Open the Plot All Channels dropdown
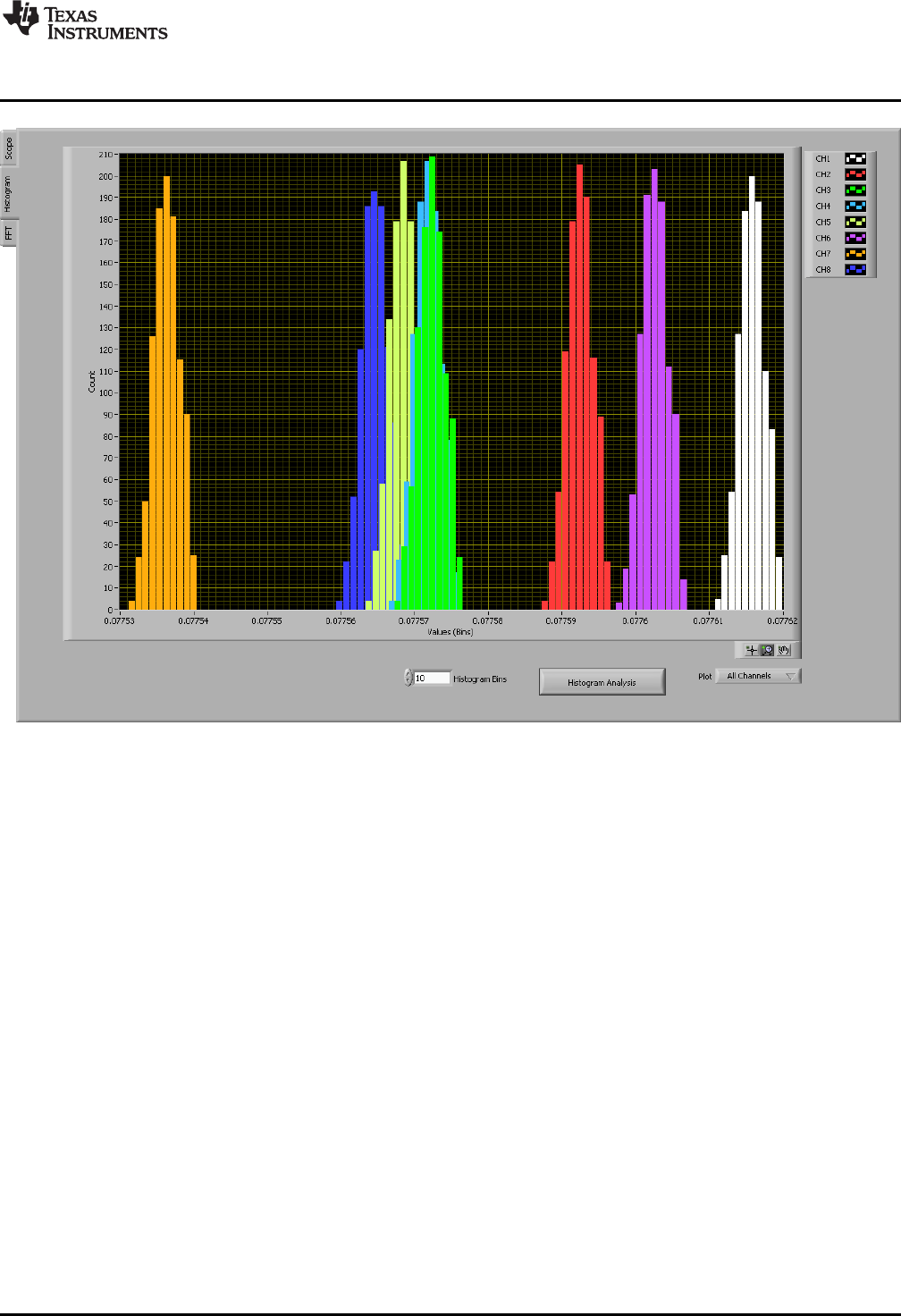Screen dimensions: 901x1316 pyautogui.click(x=758, y=676)
